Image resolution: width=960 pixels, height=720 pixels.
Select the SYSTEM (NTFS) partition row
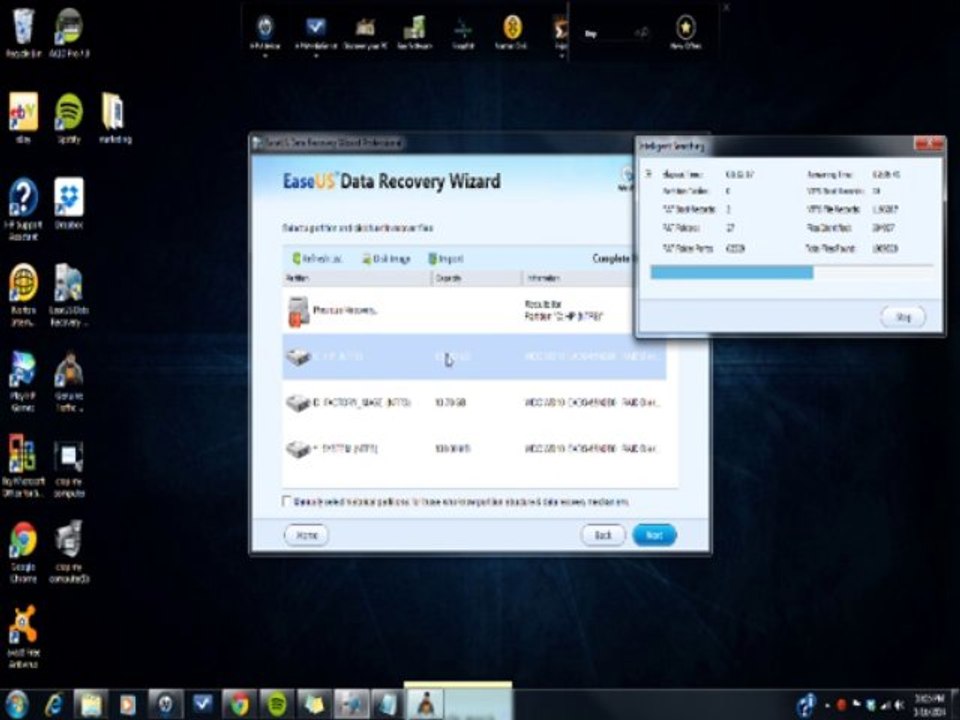click(474, 449)
